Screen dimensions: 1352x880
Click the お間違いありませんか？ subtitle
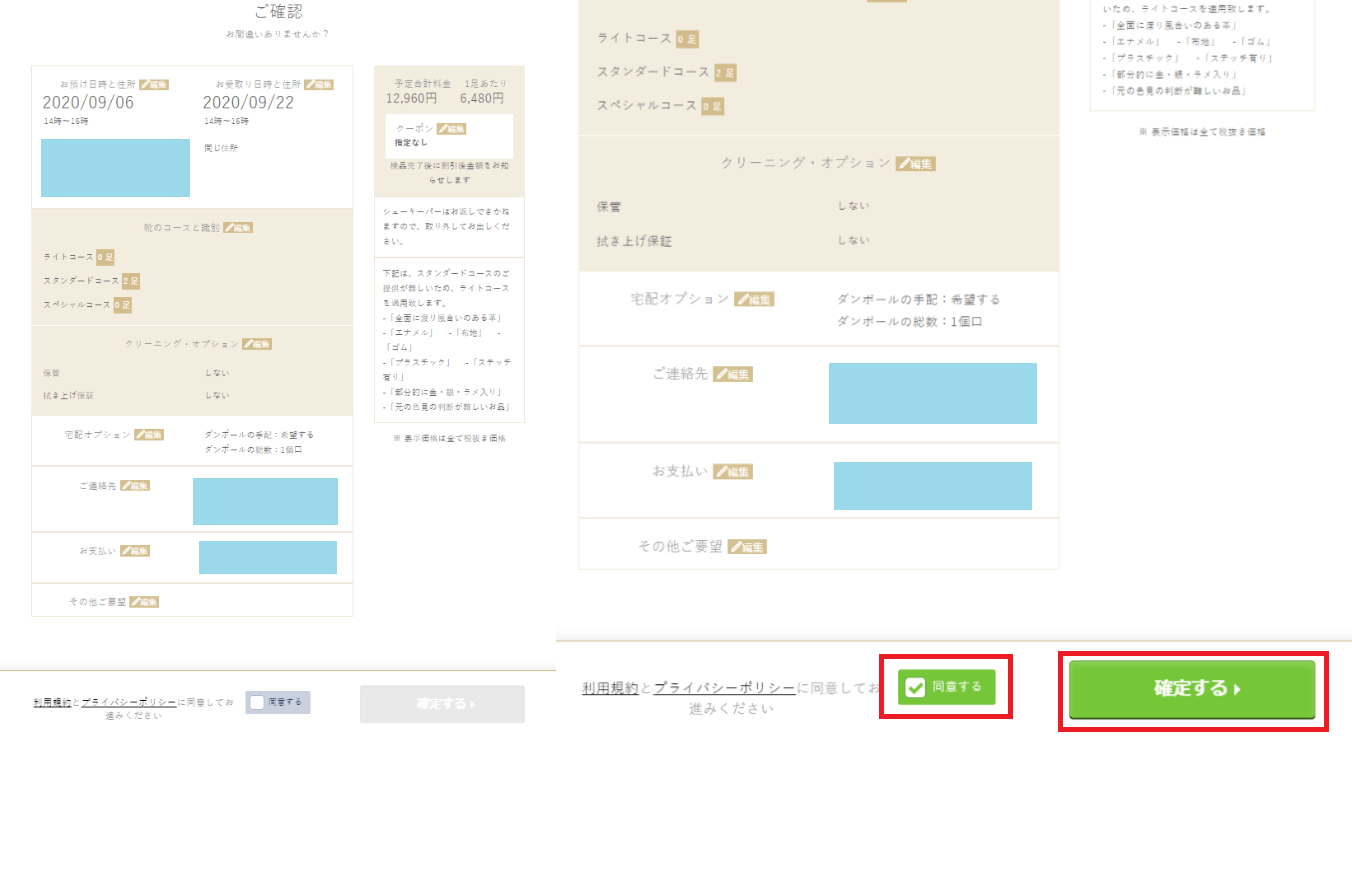[x=278, y=34]
